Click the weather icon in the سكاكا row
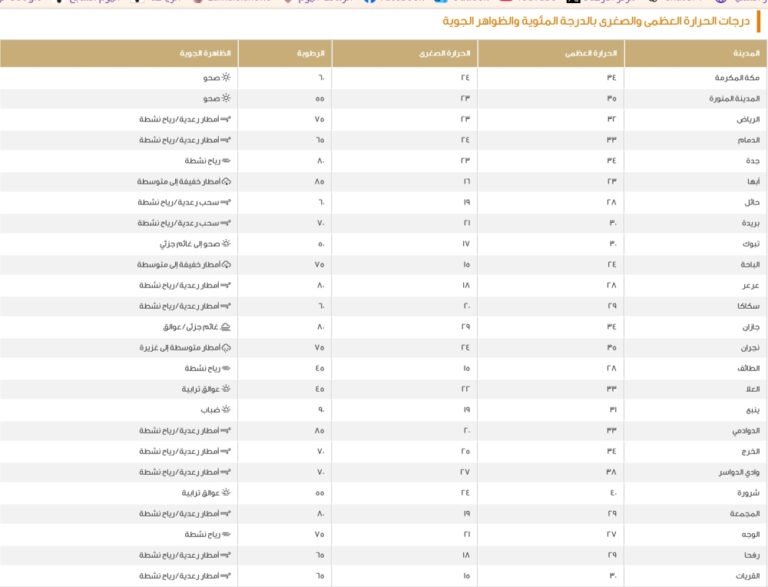This screenshot has height=587, width=768. (x=225, y=306)
